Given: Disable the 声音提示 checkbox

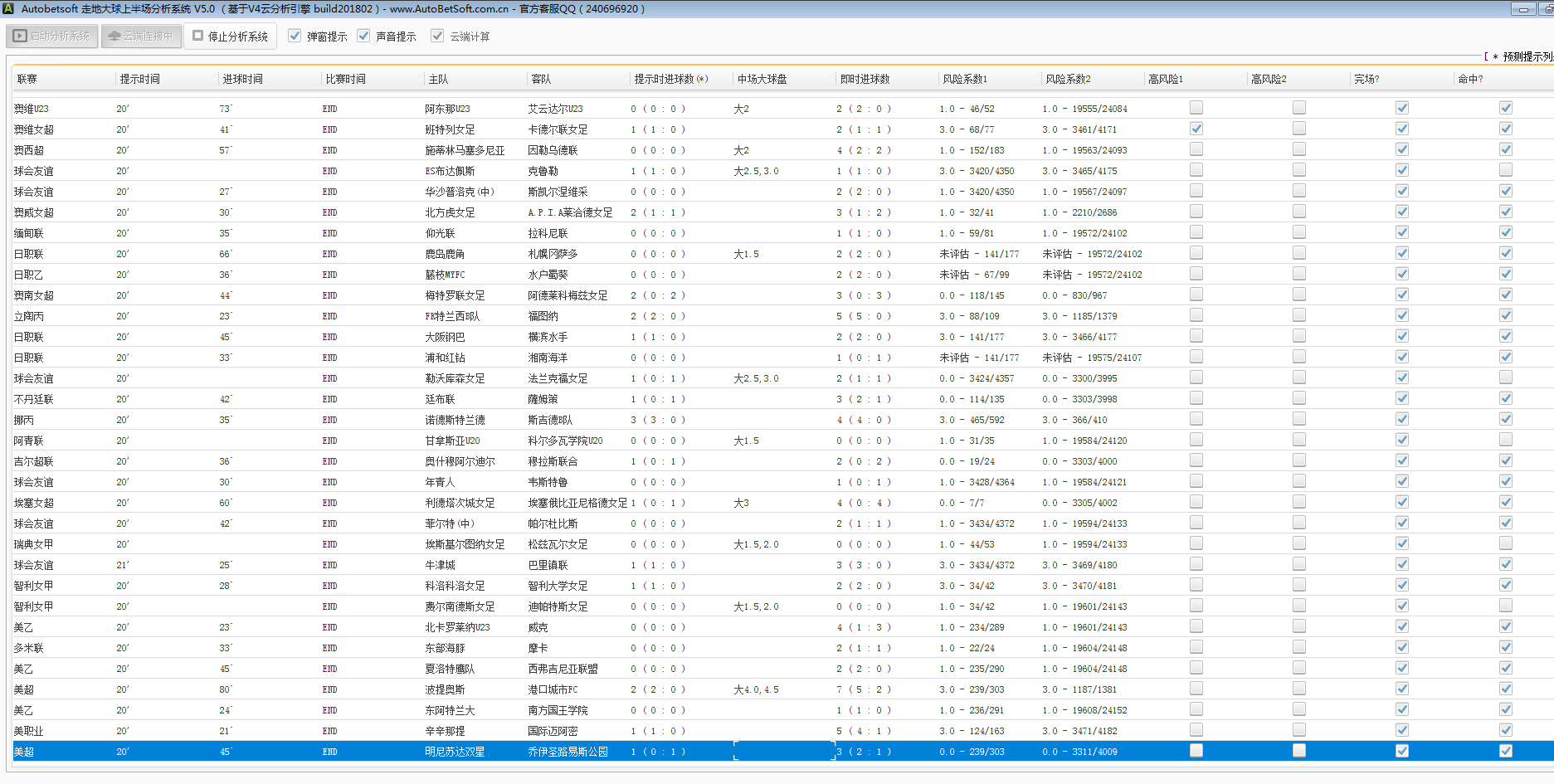Looking at the screenshot, I should [x=363, y=36].
